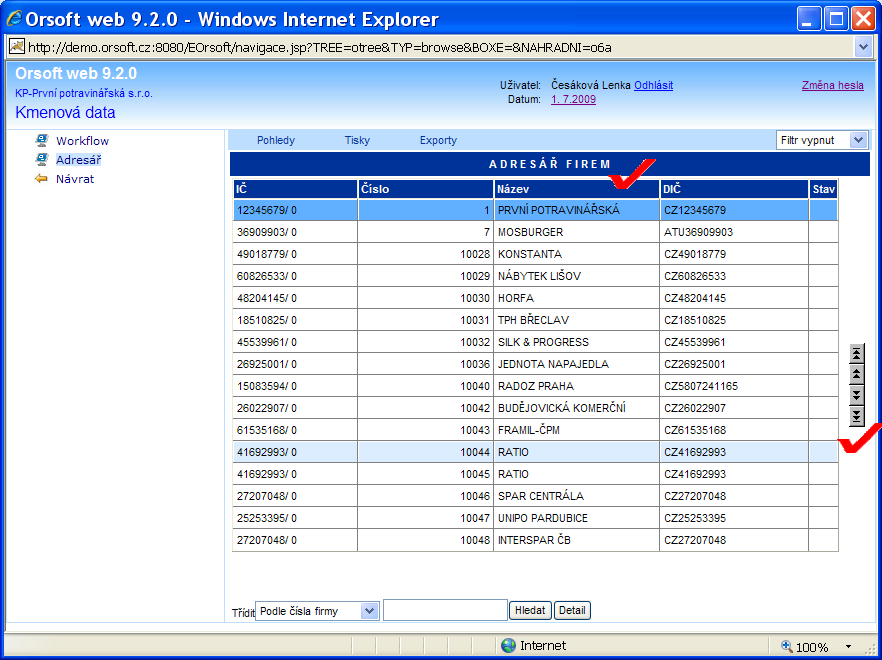Click the Hledat search button
The image size is (882, 660).
pos(530,610)
